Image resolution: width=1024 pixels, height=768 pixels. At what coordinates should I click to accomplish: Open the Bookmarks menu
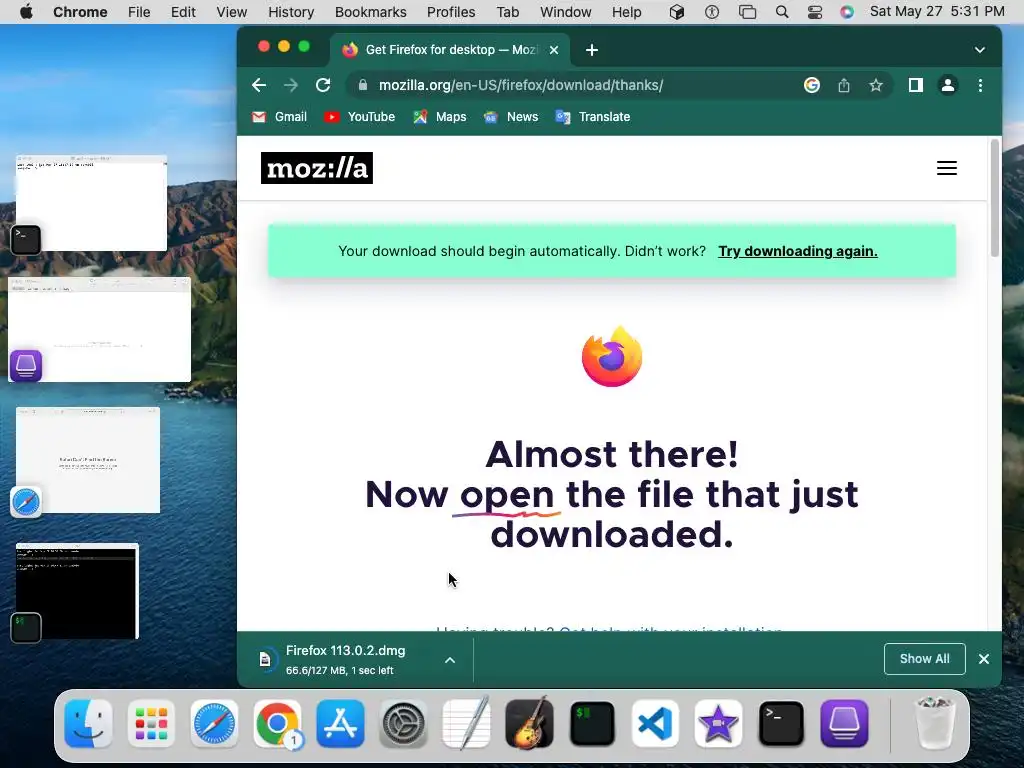370,12
